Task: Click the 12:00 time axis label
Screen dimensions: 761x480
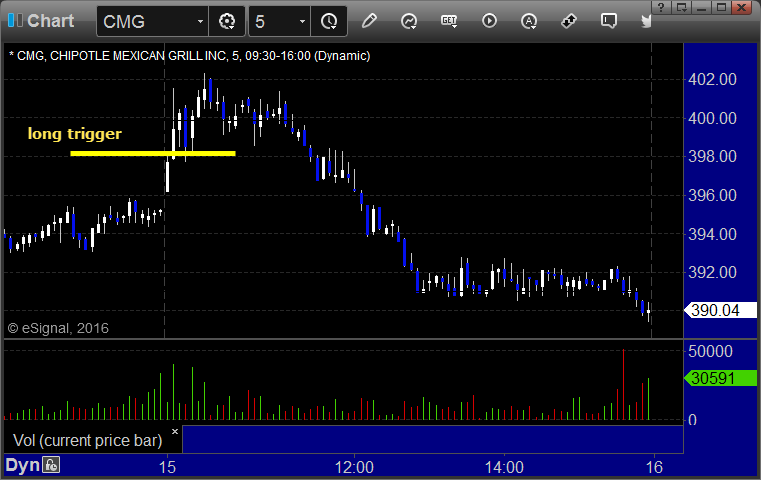Action: click(x=354, y=467)
